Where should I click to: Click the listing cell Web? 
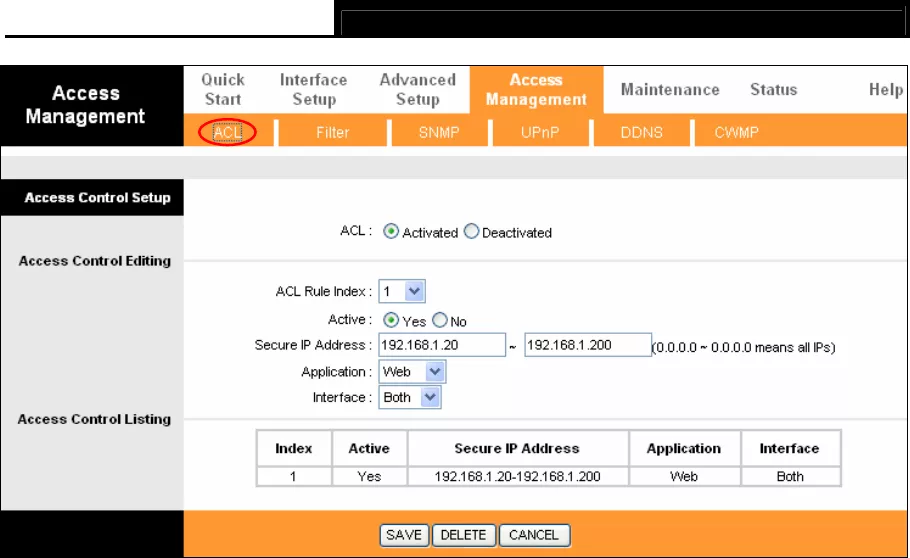point(684,477)
